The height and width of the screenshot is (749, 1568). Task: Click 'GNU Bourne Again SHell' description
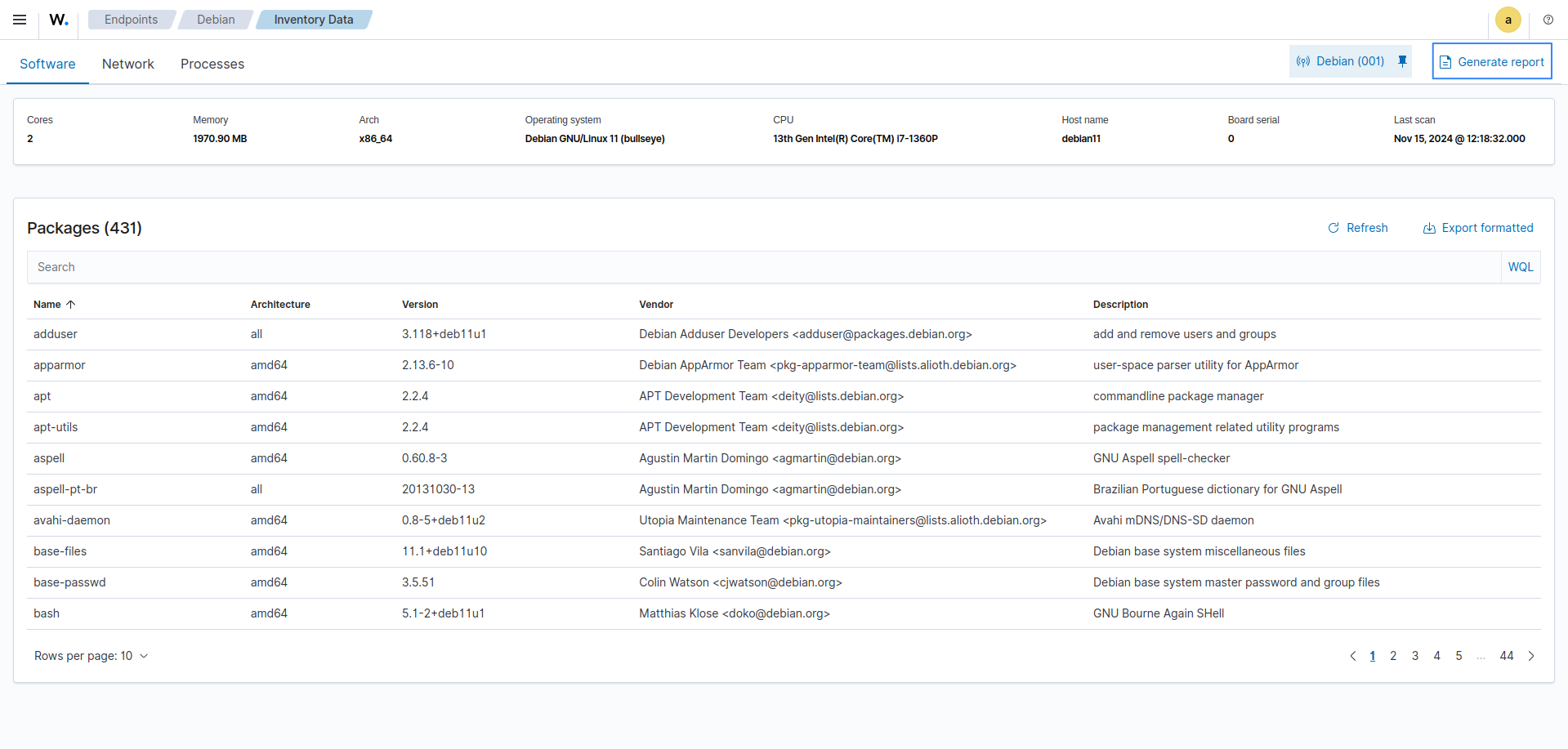click(1159, 613)
